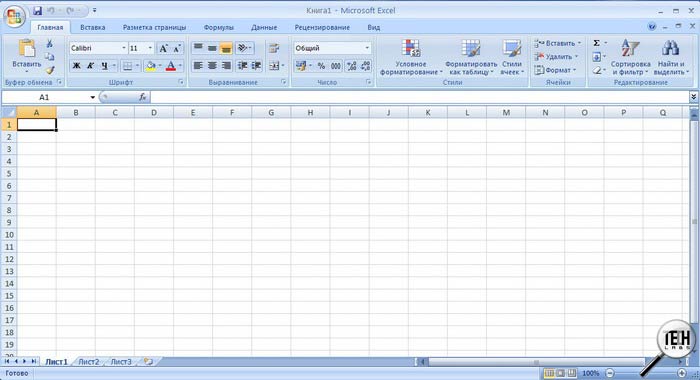Screen dimensions: 700x380
Task: Click the Paste clipboard icon
Action: [27, 48]
